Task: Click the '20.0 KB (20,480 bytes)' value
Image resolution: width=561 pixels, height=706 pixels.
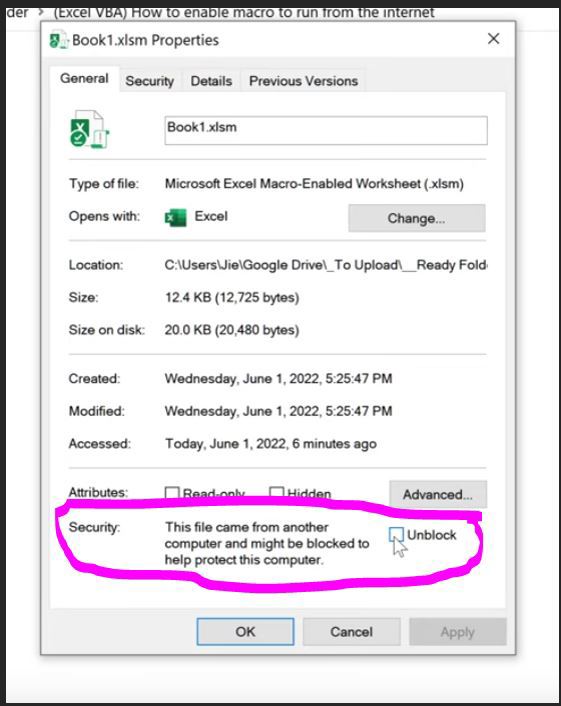Action: (x=232, y=330)
